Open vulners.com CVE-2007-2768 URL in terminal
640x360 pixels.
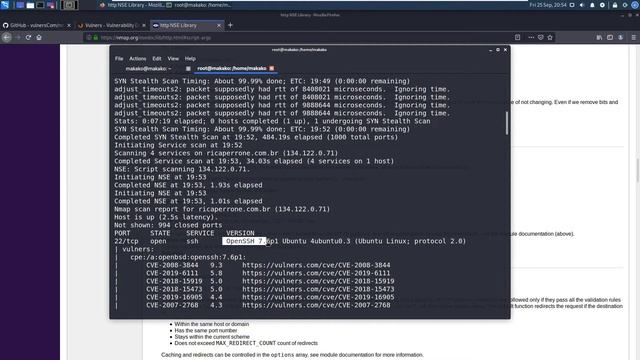316,305
